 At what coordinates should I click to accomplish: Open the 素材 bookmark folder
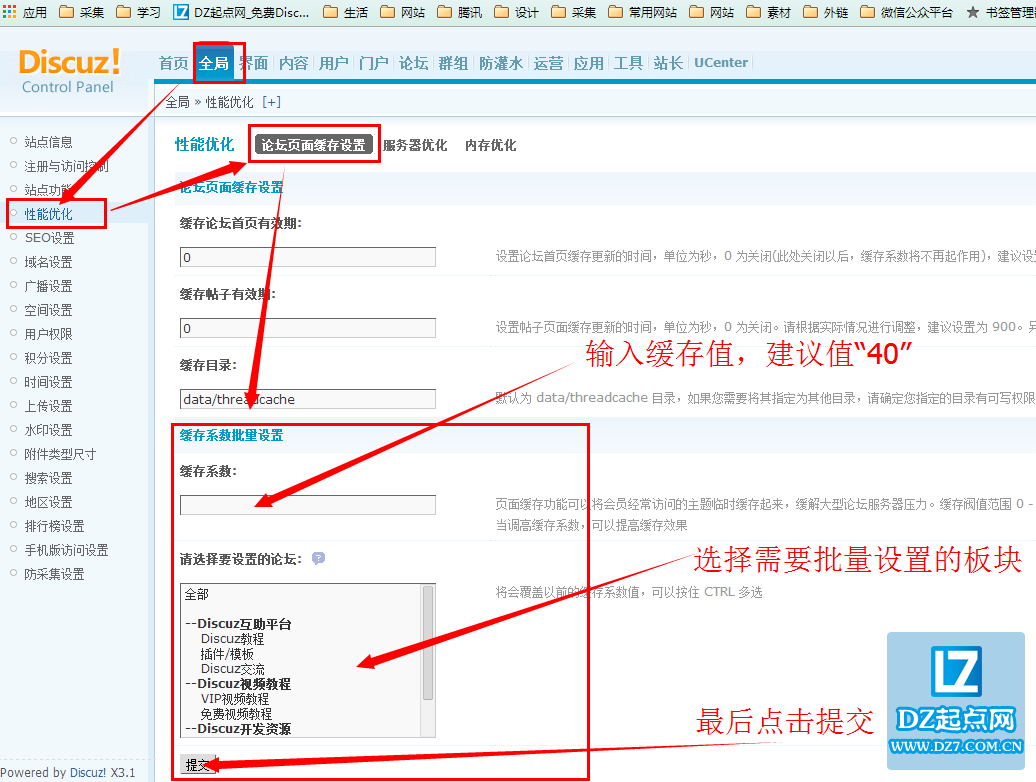[x=768, y=12]
